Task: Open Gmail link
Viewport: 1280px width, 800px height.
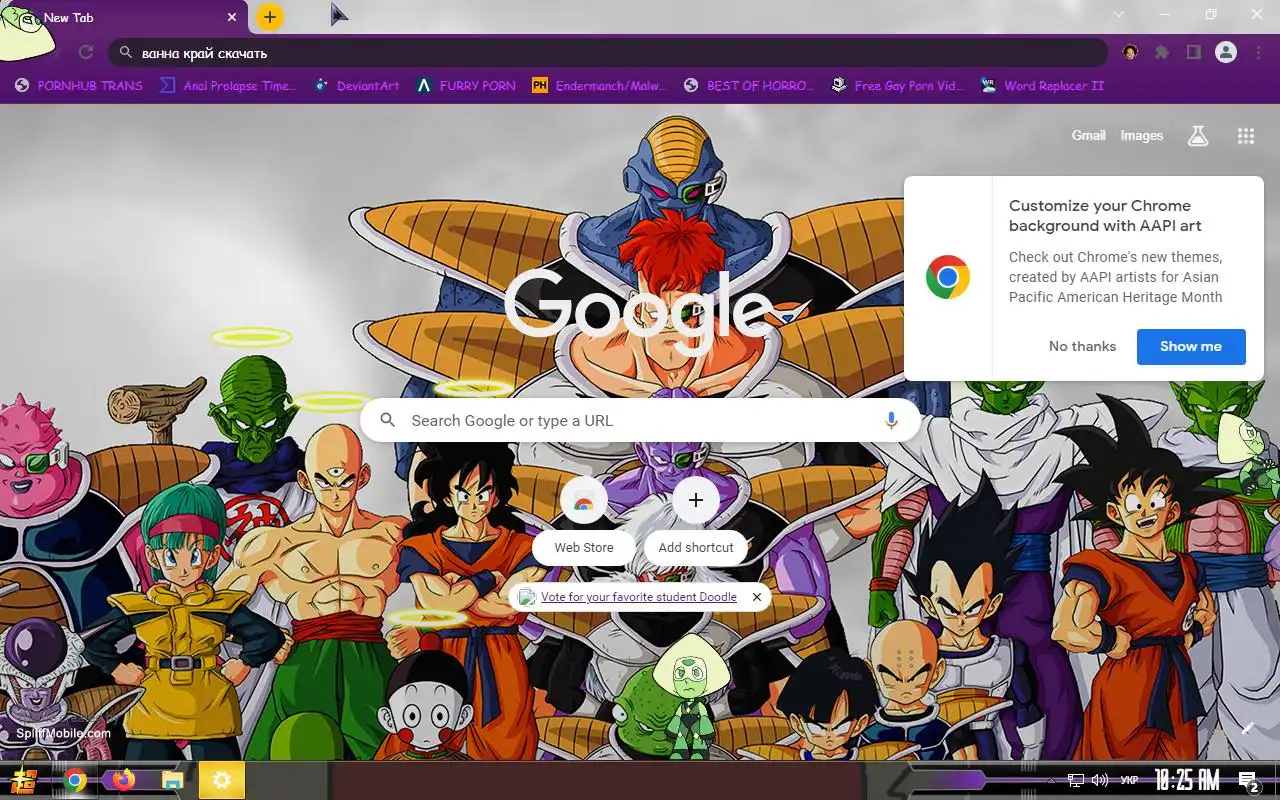Action: click(1088, 136)
